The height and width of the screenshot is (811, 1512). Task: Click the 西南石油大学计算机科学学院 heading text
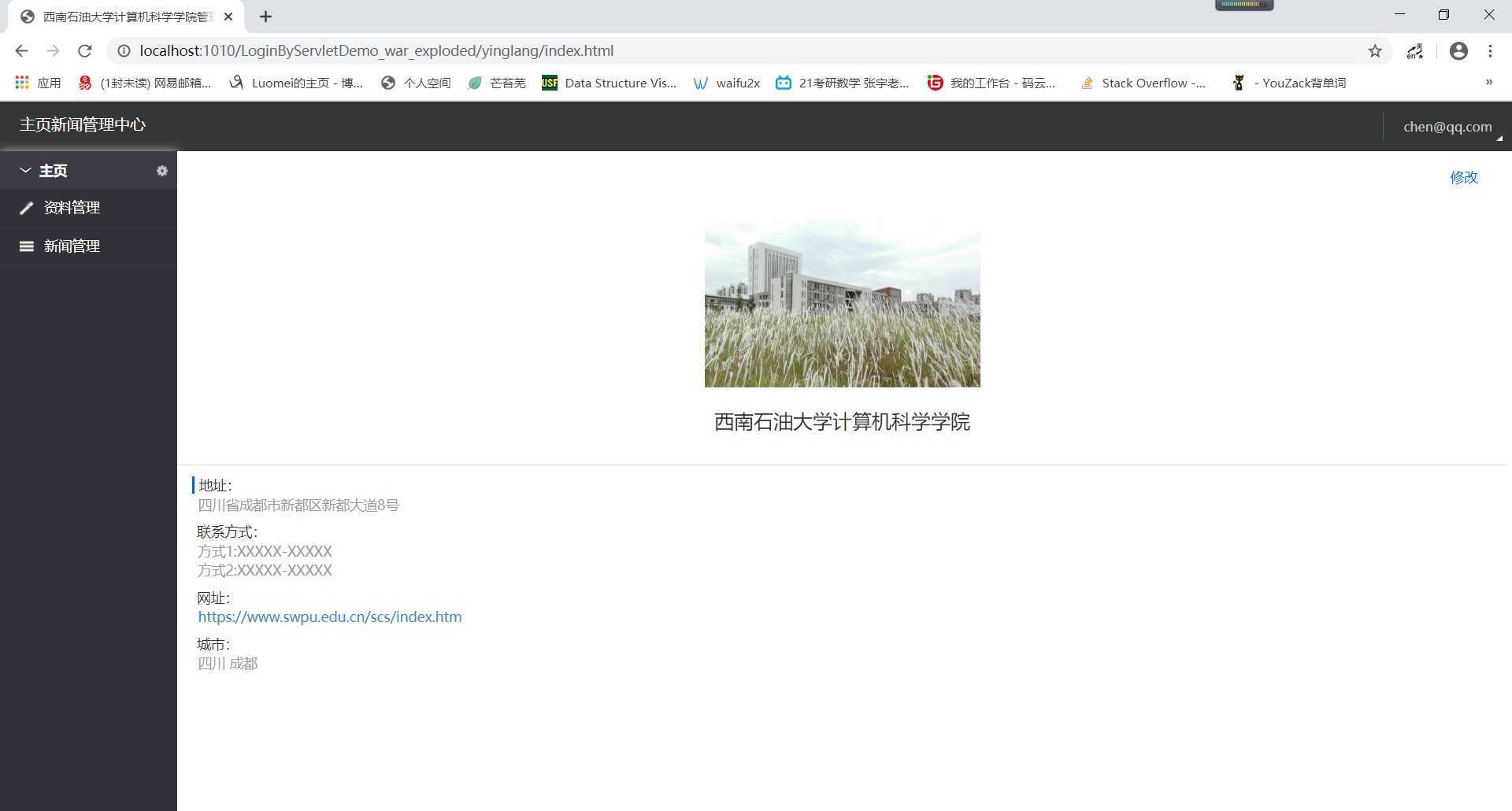pyautogui.click(x=842, y=422)
